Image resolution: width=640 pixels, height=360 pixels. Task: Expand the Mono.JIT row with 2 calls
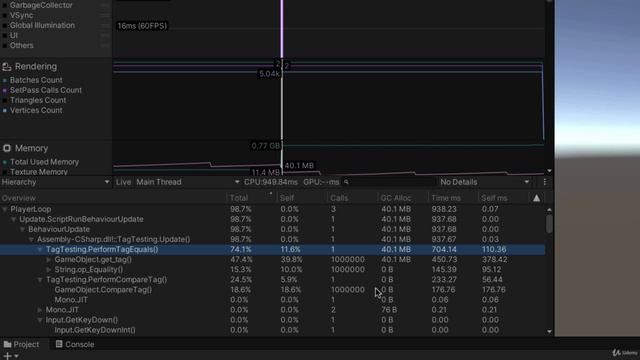click(x=40, y=310)
